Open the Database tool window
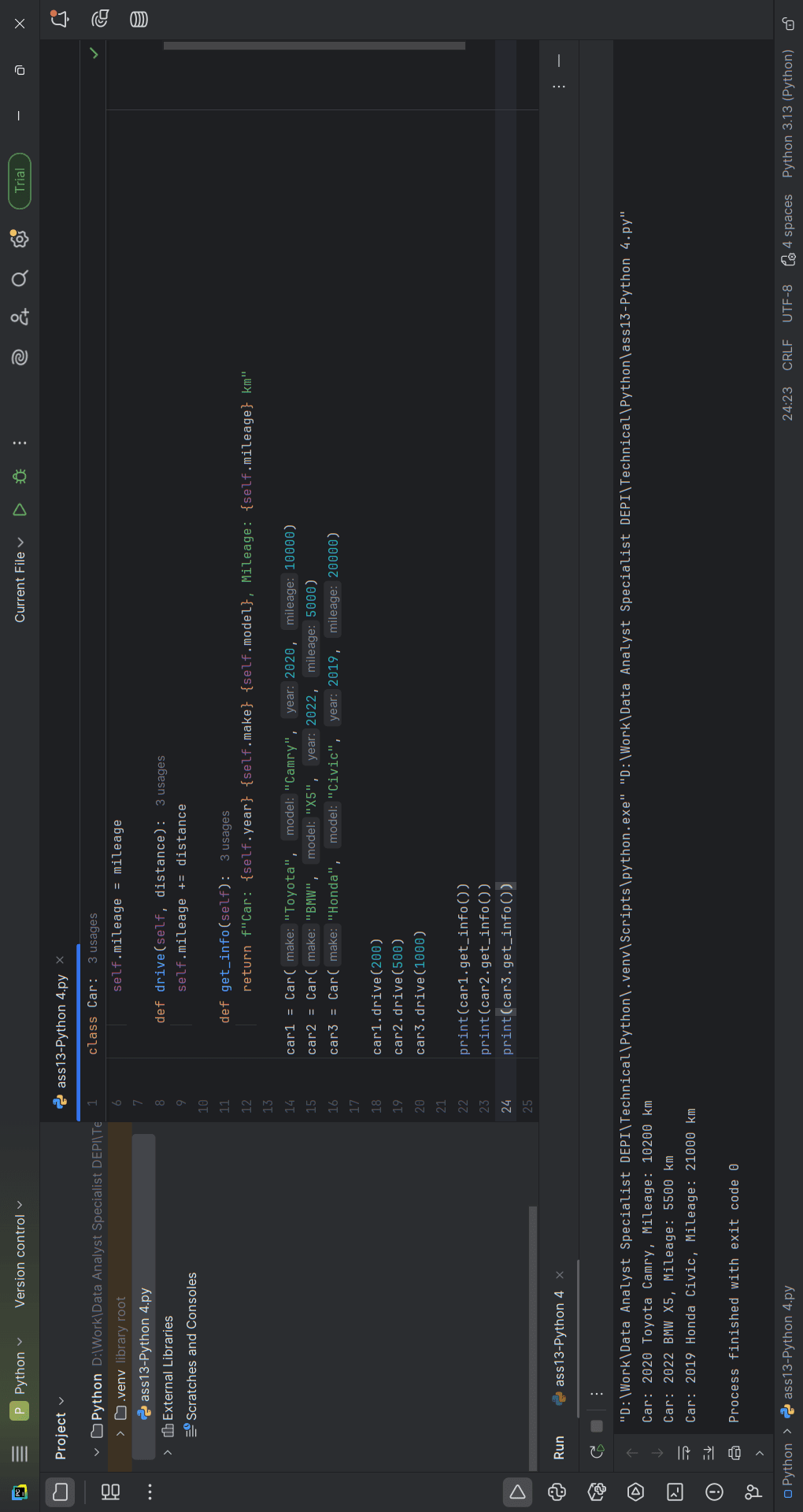 [139, 19]
